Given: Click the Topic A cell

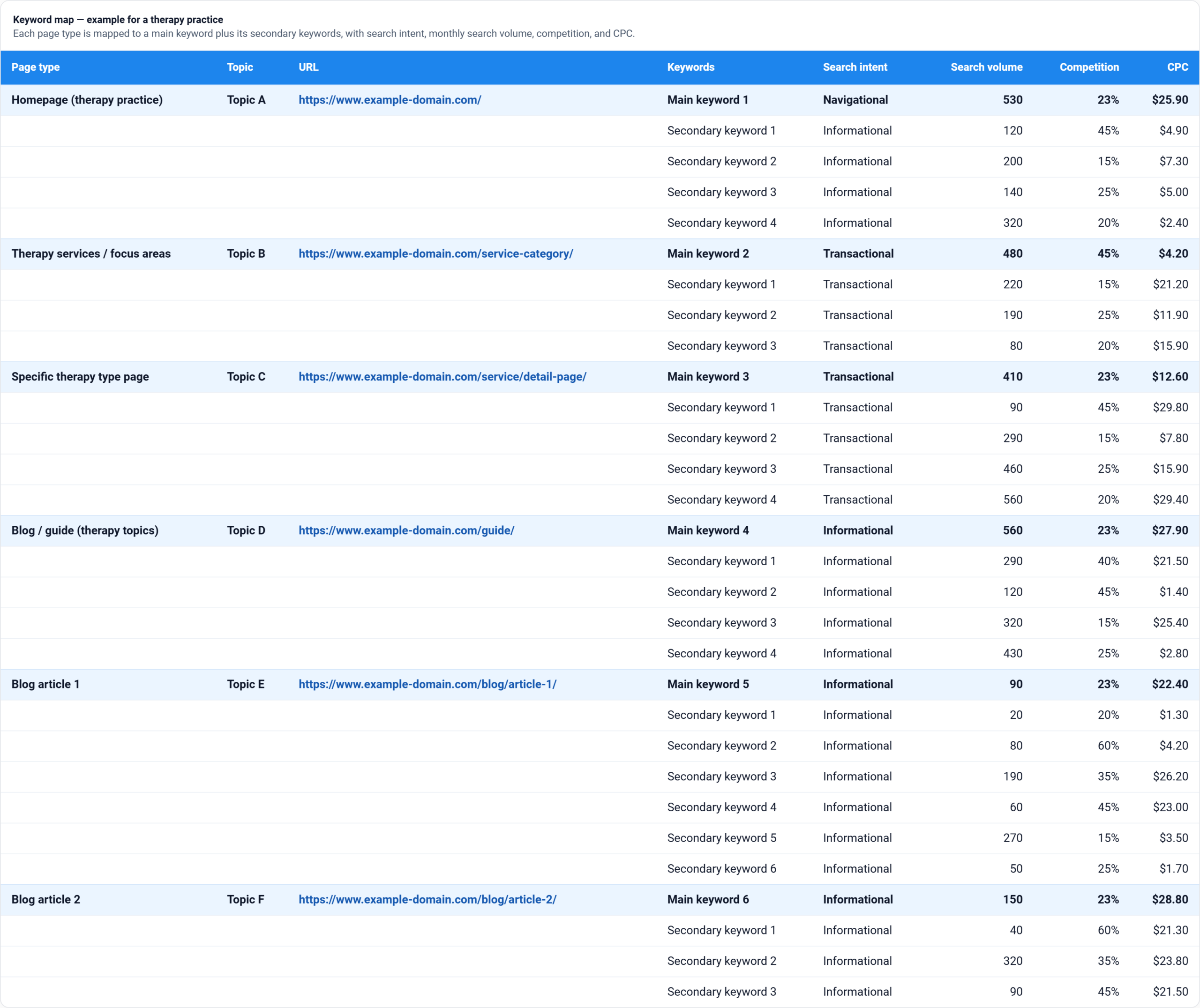Looking at the screenshot, I should click(246, 100).
